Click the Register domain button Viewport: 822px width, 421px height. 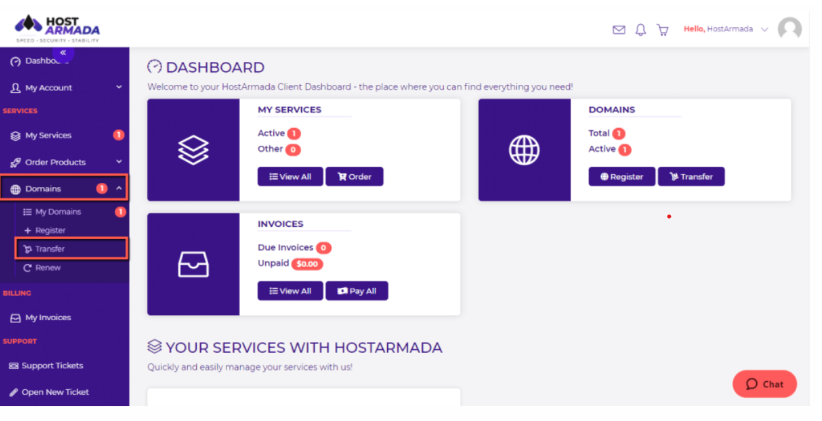pyautogui.click(x=621, y=176)
